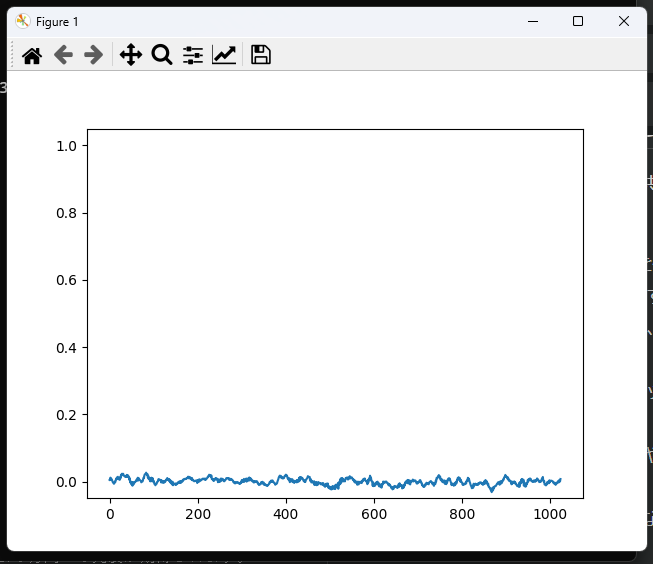Close the Figure 1 window

[x=623, y=21]
